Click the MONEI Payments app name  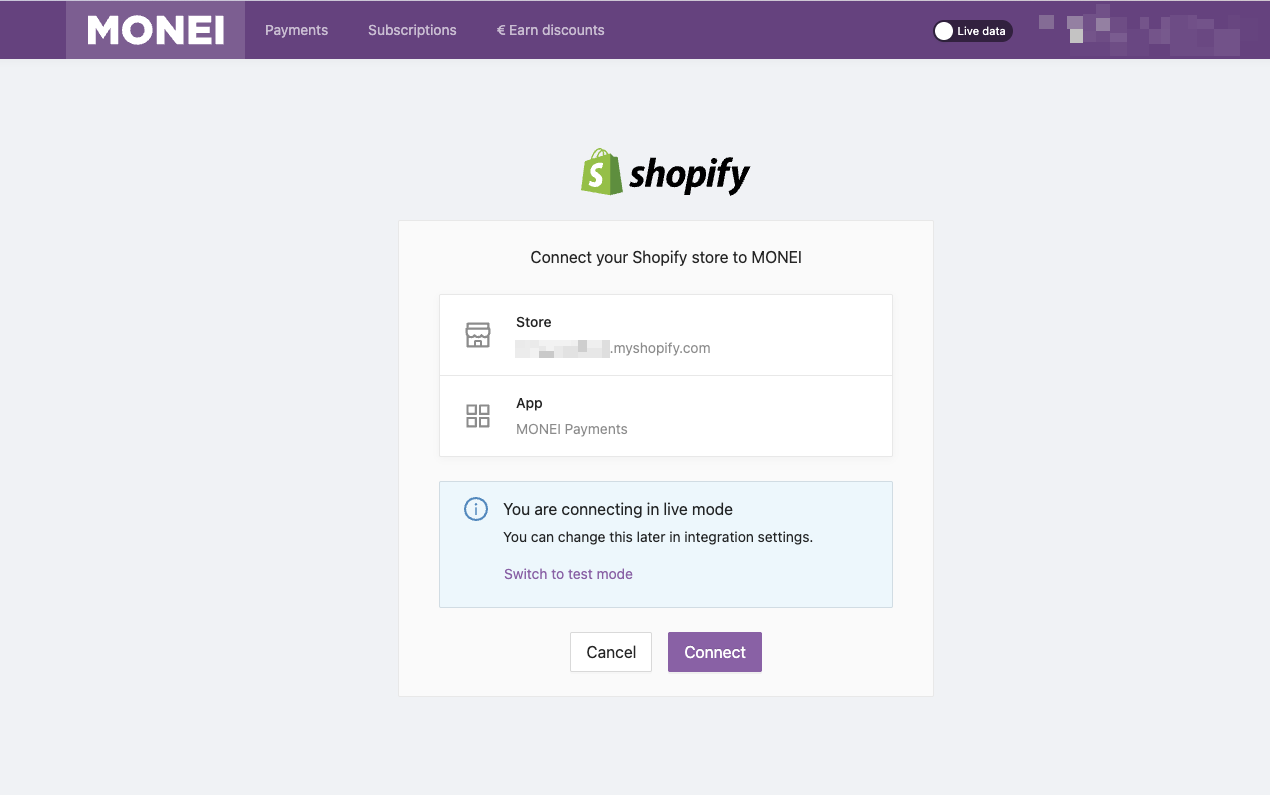click(x=572, y=429)
